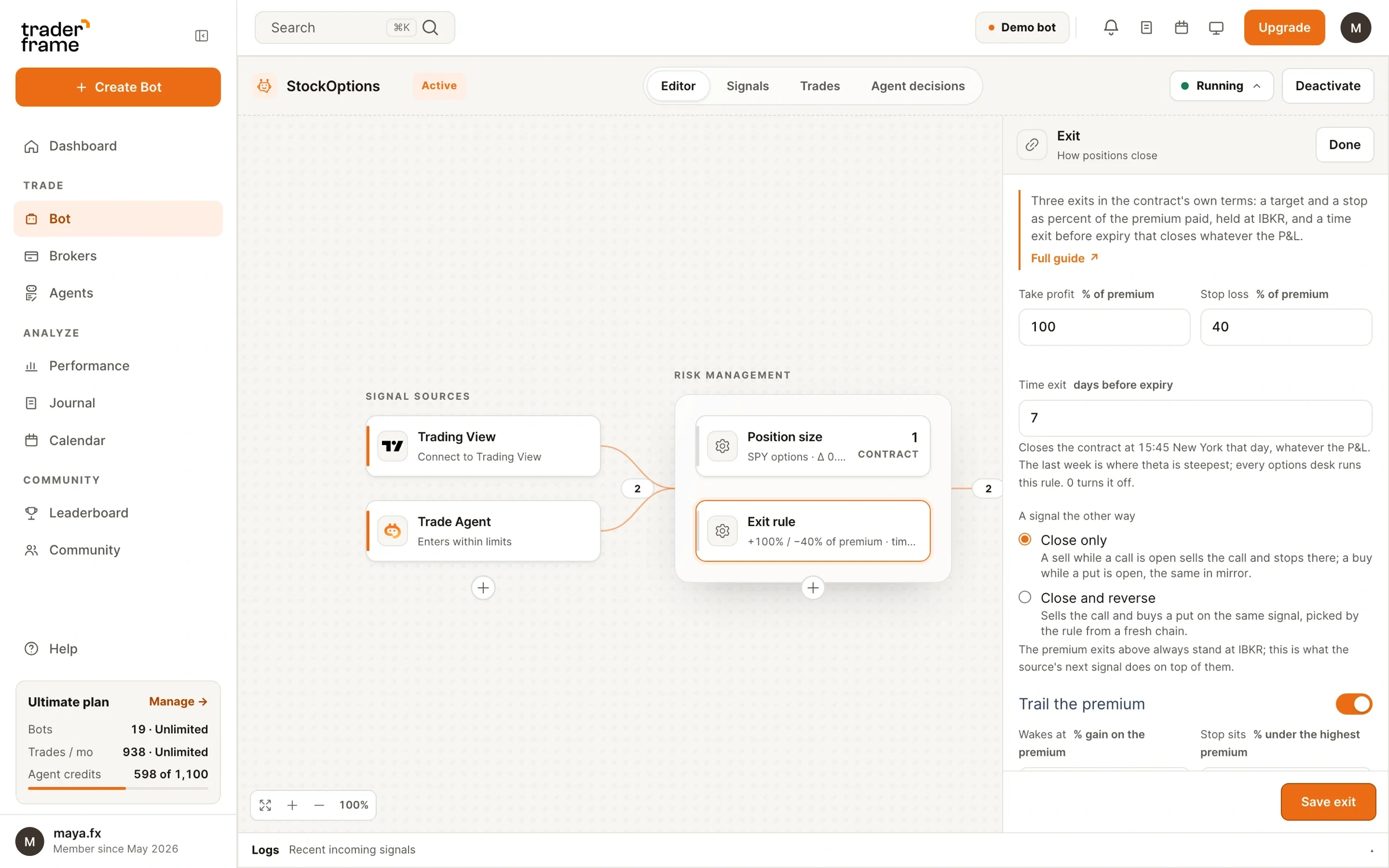Click the StockOptions bot icon
The width and height of the screenshot is (1389, 868).
264,86
